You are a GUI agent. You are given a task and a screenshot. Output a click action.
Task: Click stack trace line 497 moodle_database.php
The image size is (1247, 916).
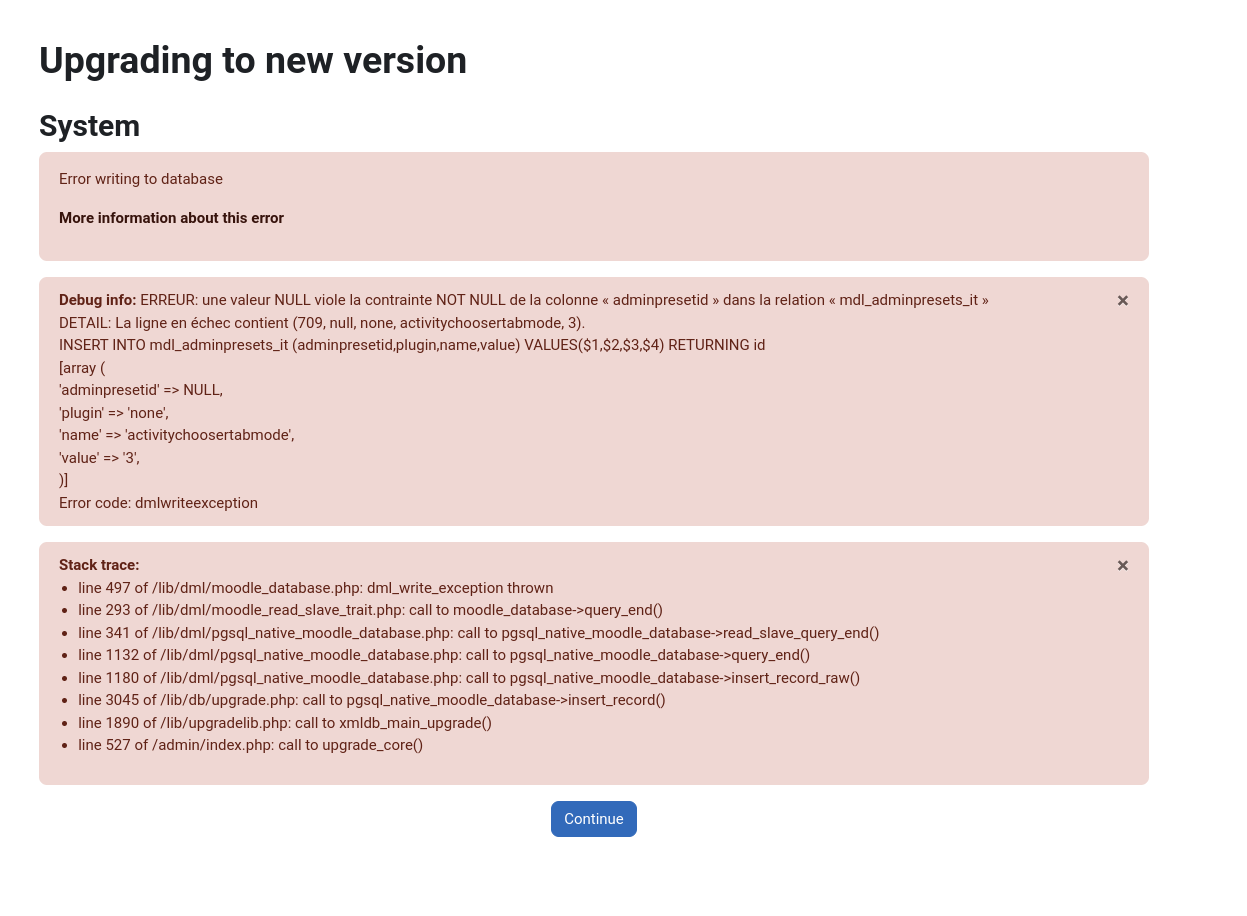point(316,588)
